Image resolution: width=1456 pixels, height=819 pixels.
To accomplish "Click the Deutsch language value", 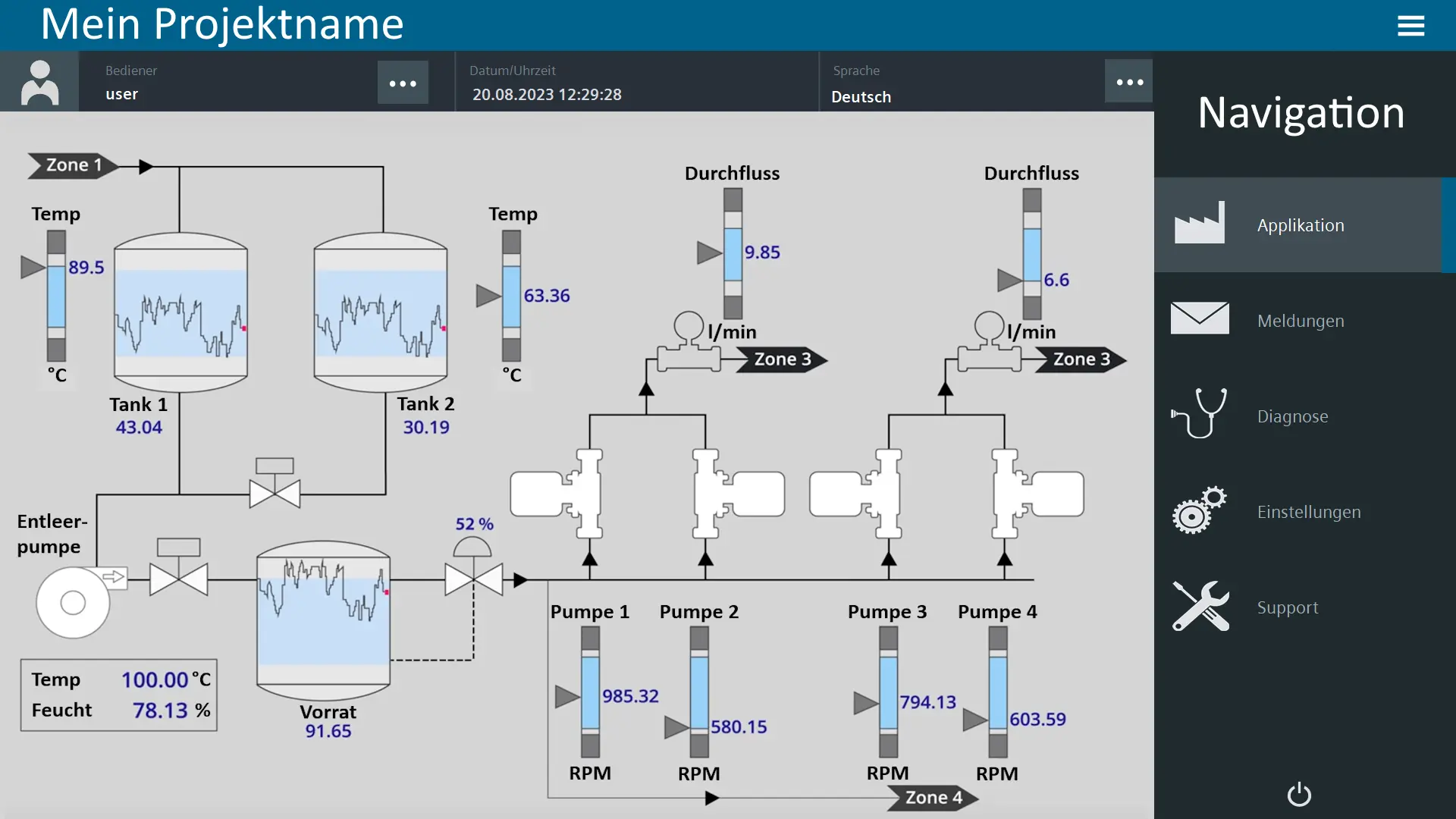I will (861, 97).
